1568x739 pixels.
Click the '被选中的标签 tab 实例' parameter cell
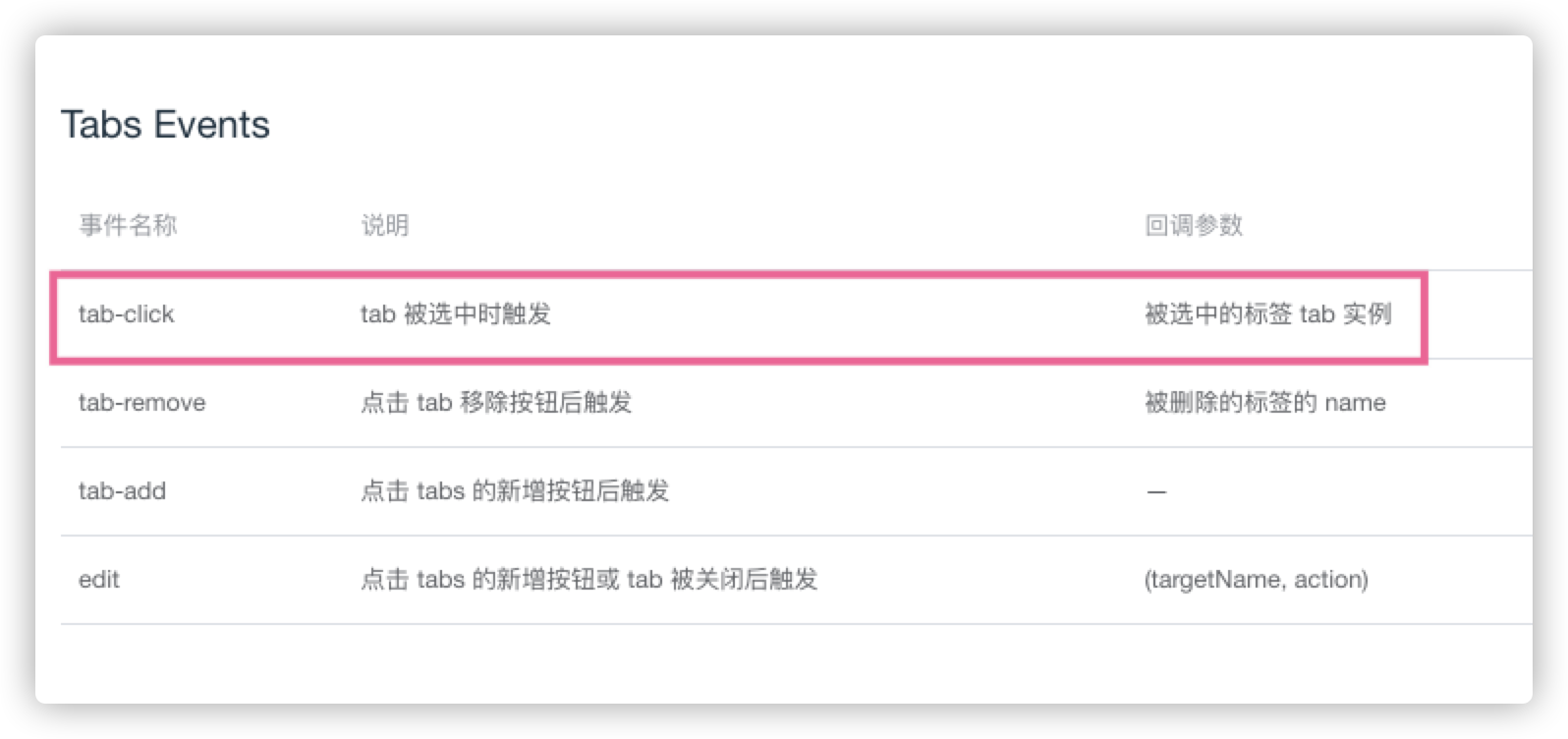point(1268,314)
